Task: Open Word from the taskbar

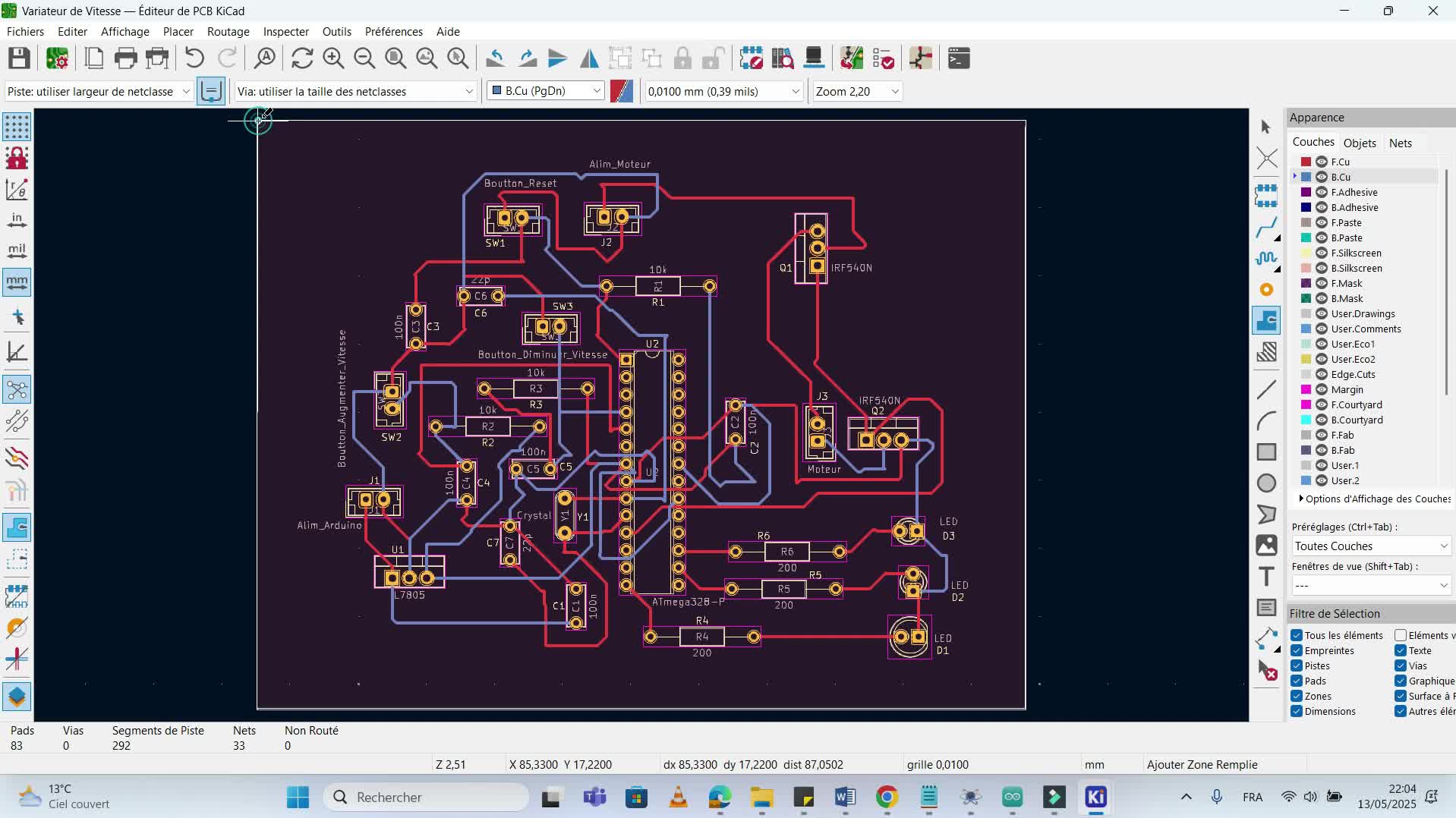Action: coord(845,798)
